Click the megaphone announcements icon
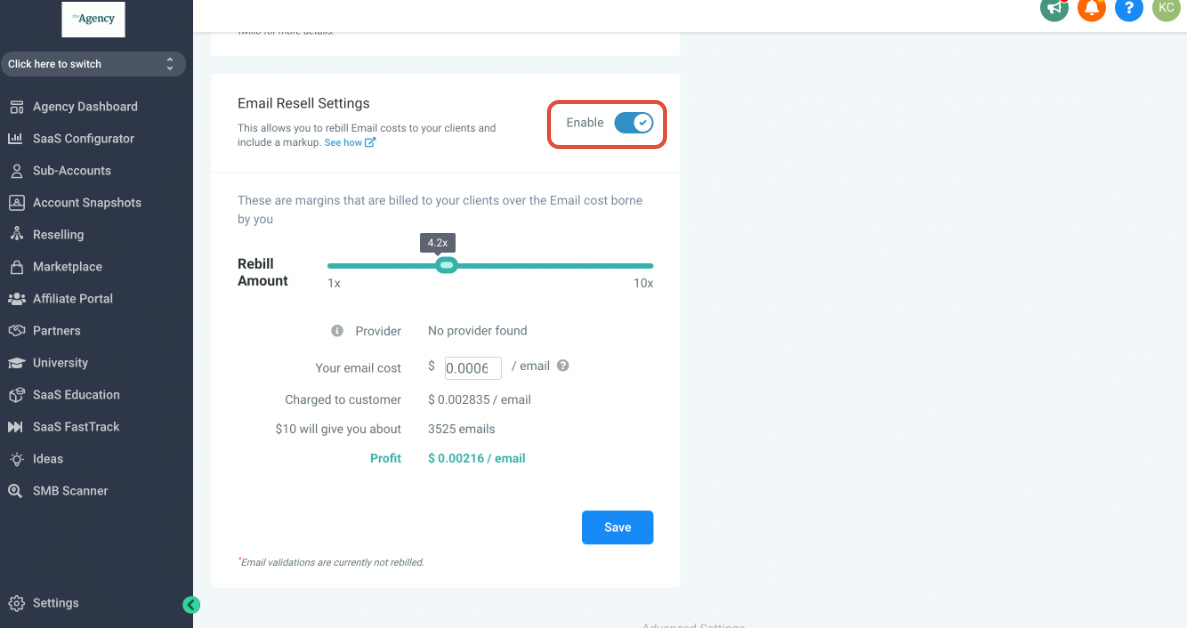The image size is (1187, 628). [1053, 8]
